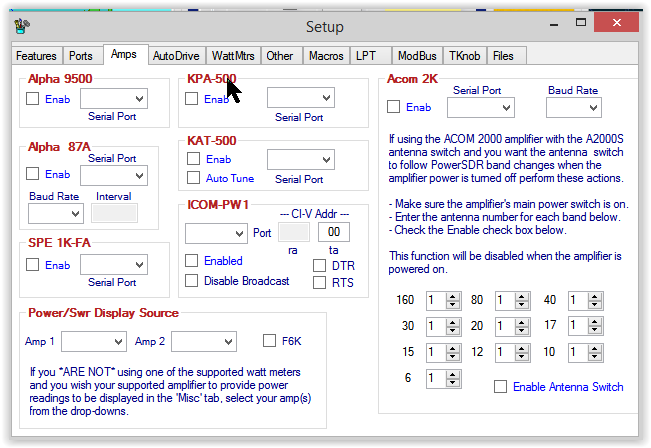
Task: Enable the KAT-500 Enab checkbox
Action: pos(193,159)
